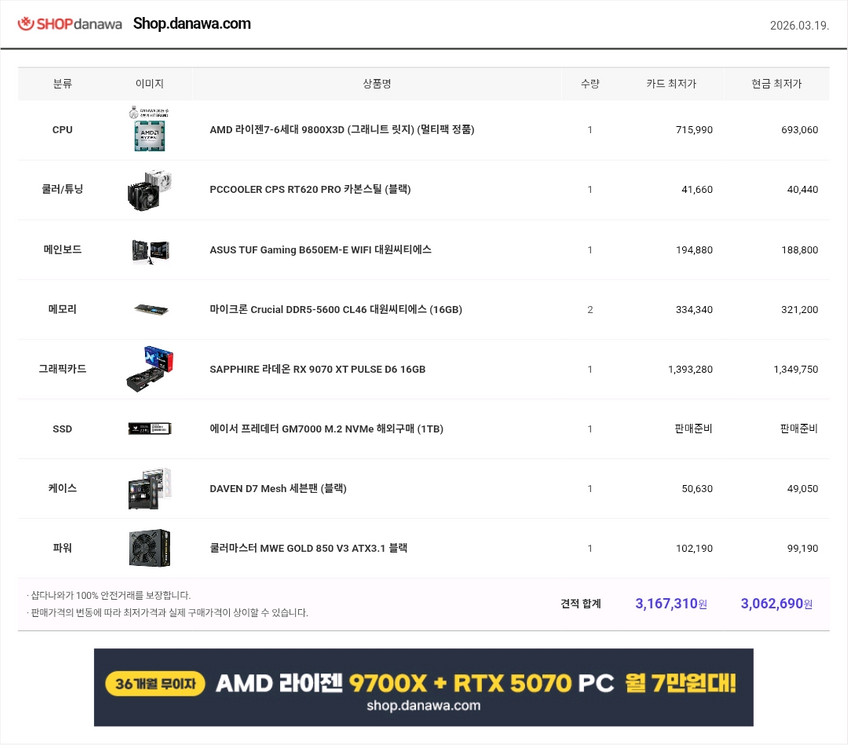Image resolution: width=848 pixels, height=750 pixels.
Task: Click the ASUS TUF motherboard thumbnail
Action: coord(149,249)
